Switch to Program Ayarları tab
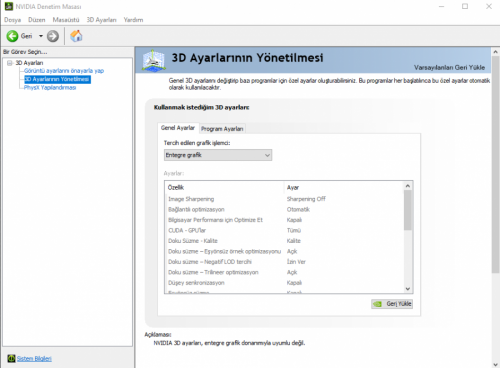 click(x=222, y=129)
